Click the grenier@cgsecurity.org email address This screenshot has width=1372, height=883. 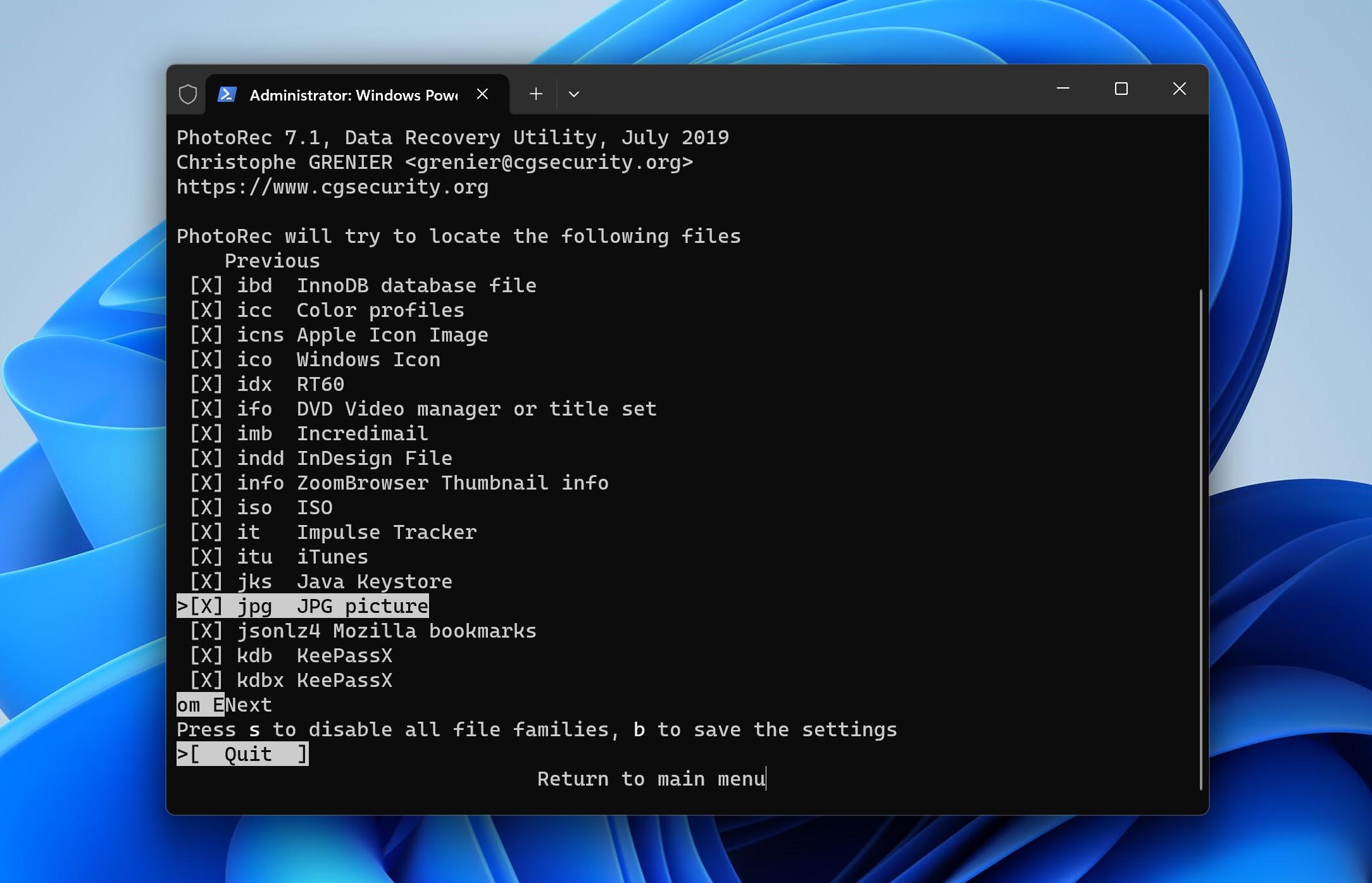coord(549,162)
